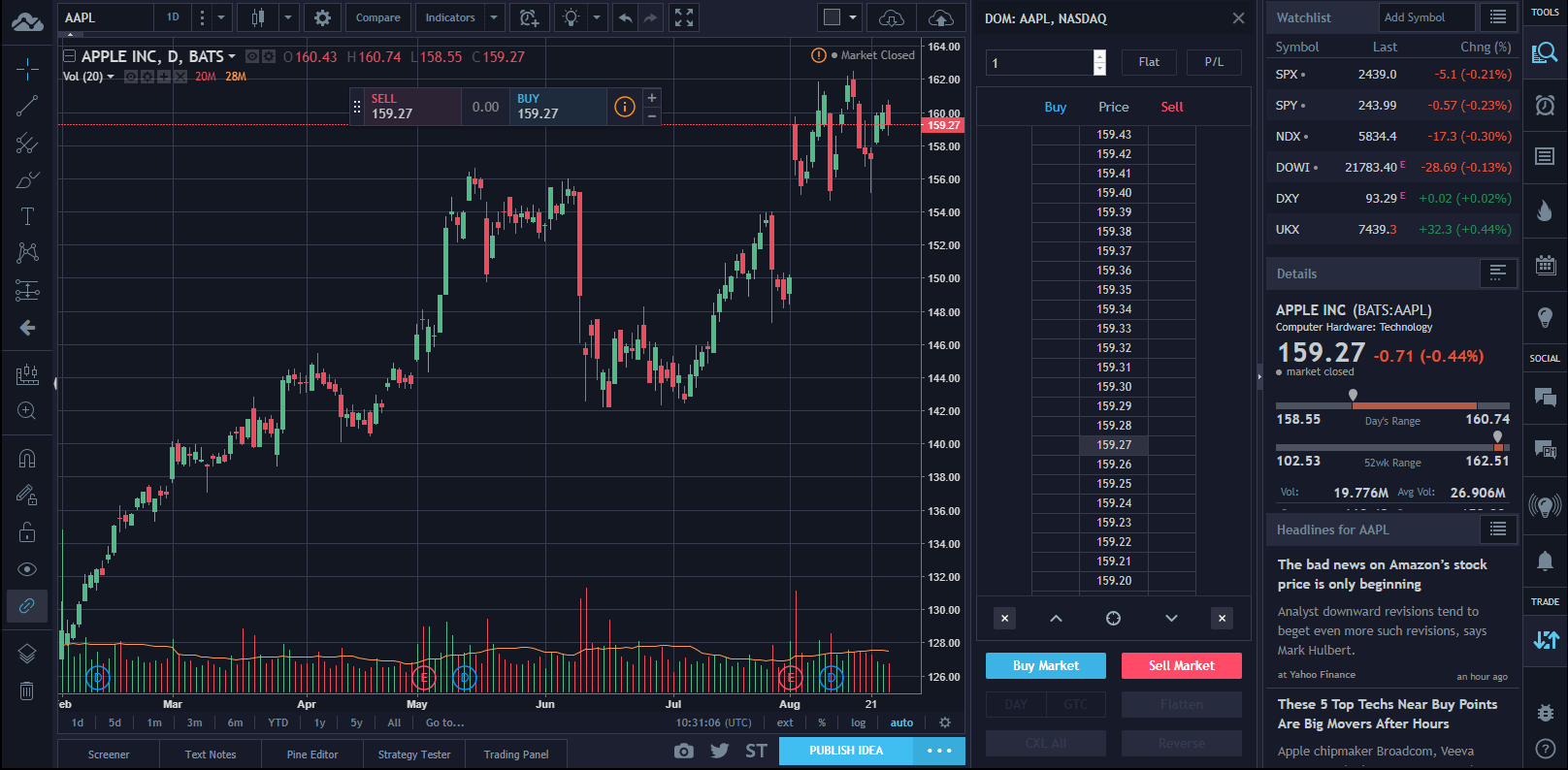Click the DOM order quantity input field
This screenshot has height=770, width=1568.
pos(1039,63)
